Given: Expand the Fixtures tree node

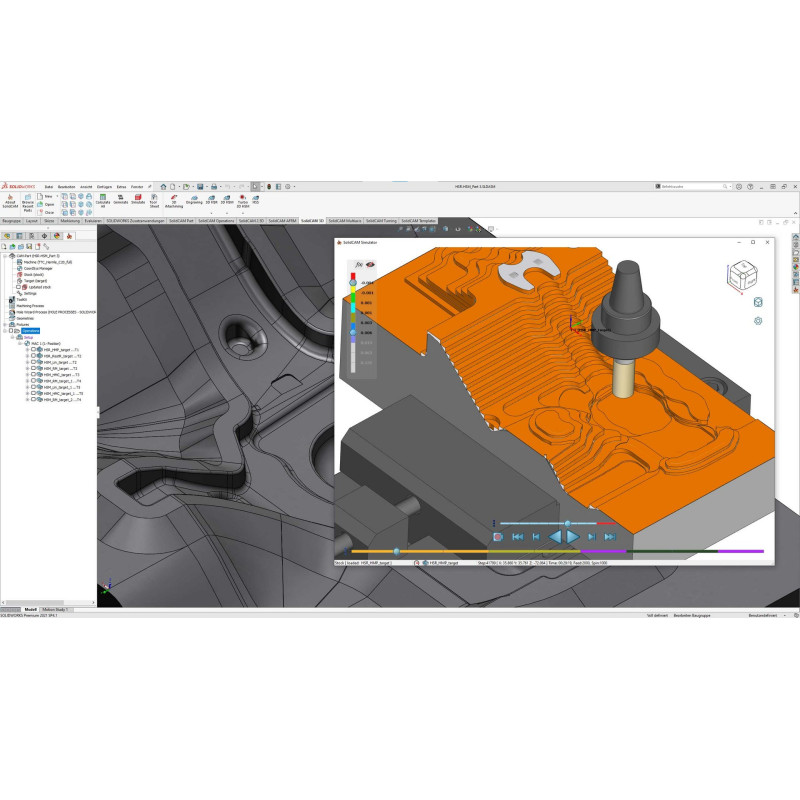Looking at the screenshot, I should coord(4,325).
